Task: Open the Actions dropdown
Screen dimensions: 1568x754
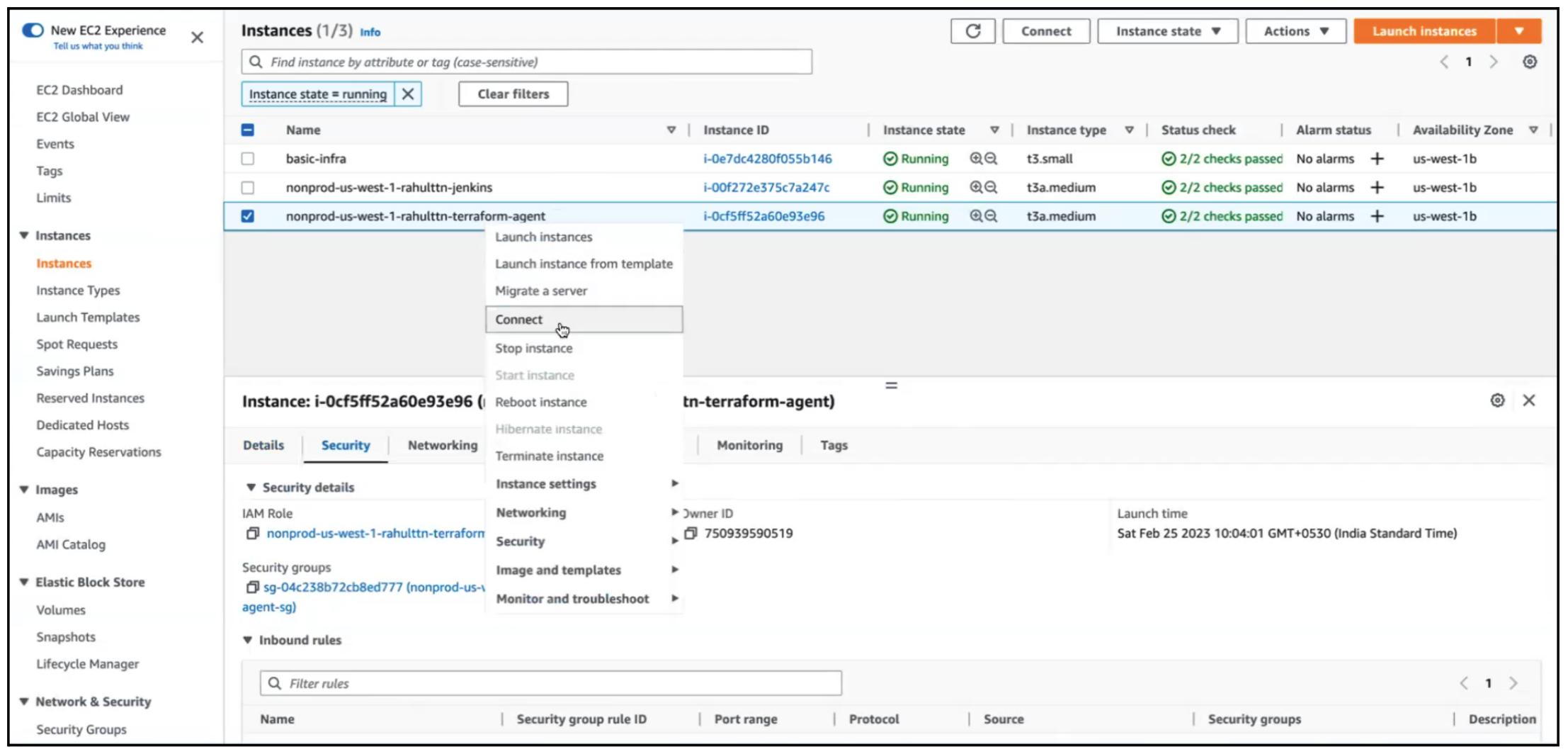Action: 1296,31
